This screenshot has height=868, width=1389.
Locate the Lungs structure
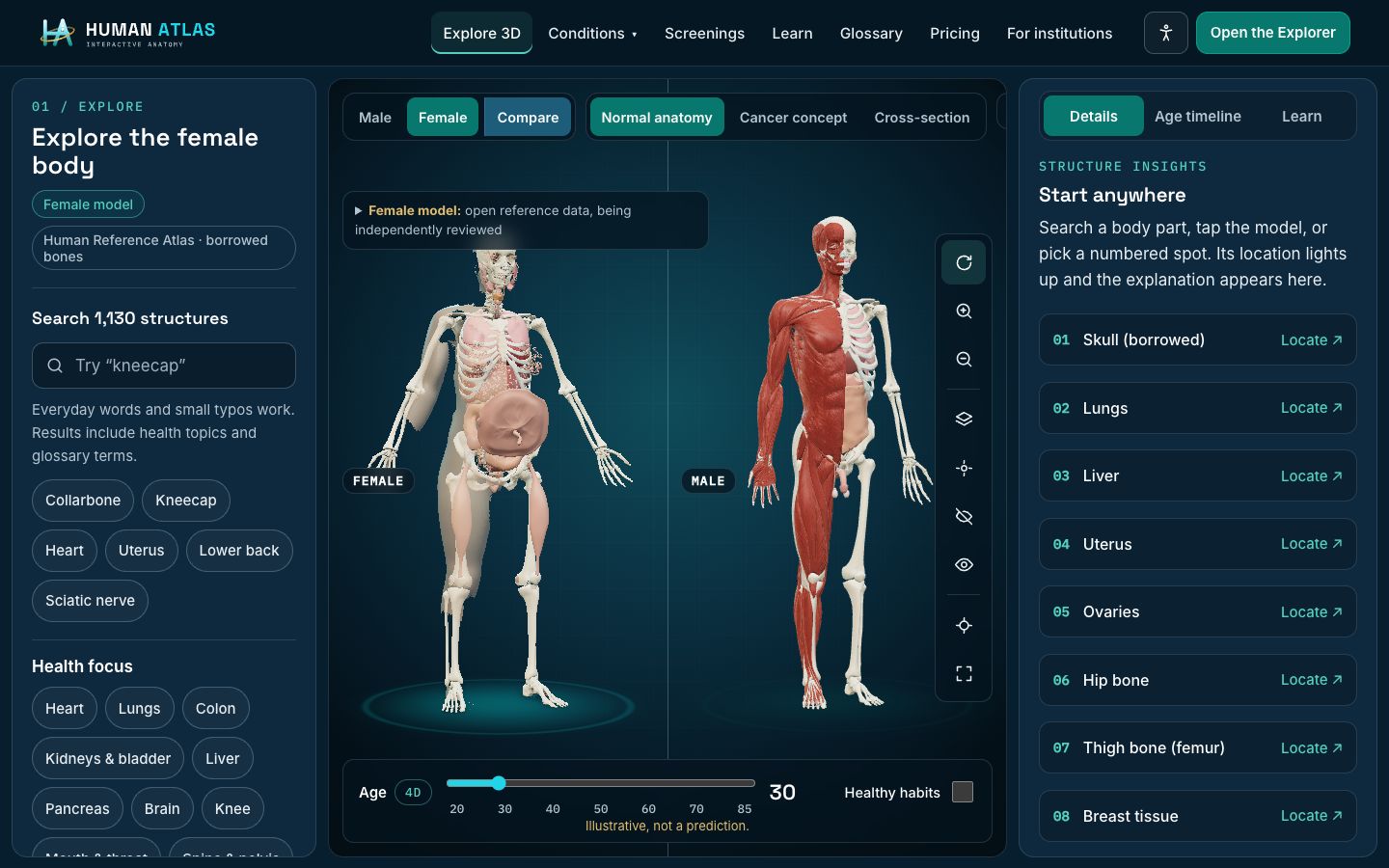tap(1311, 408)
